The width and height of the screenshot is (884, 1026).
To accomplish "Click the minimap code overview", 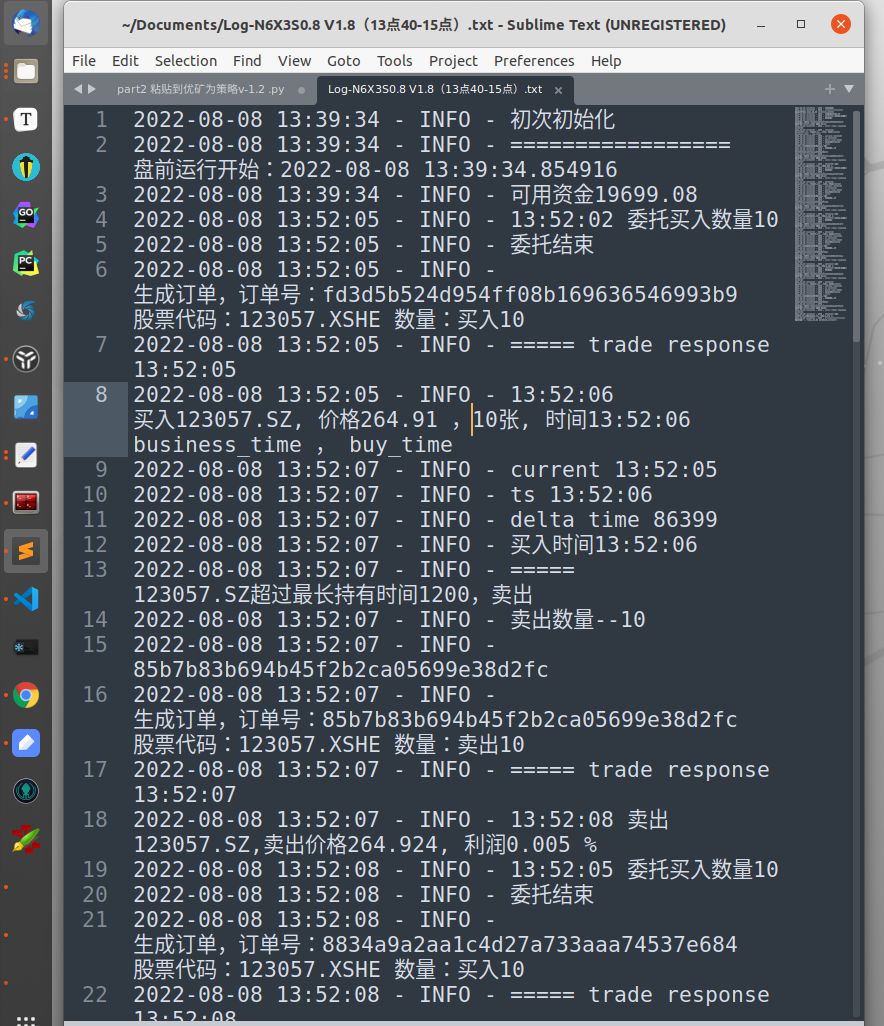I will (821, 214).
